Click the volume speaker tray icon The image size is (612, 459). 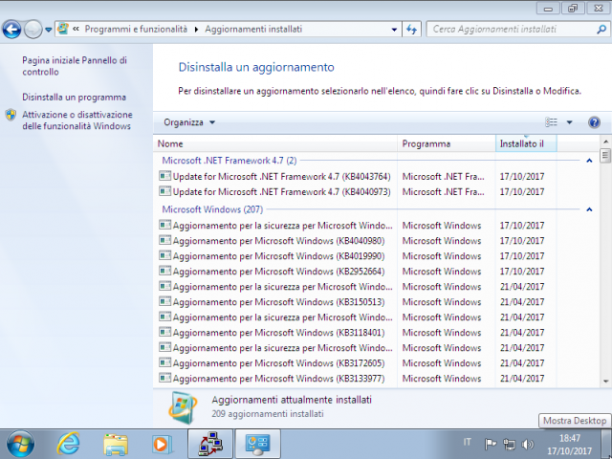527,444
